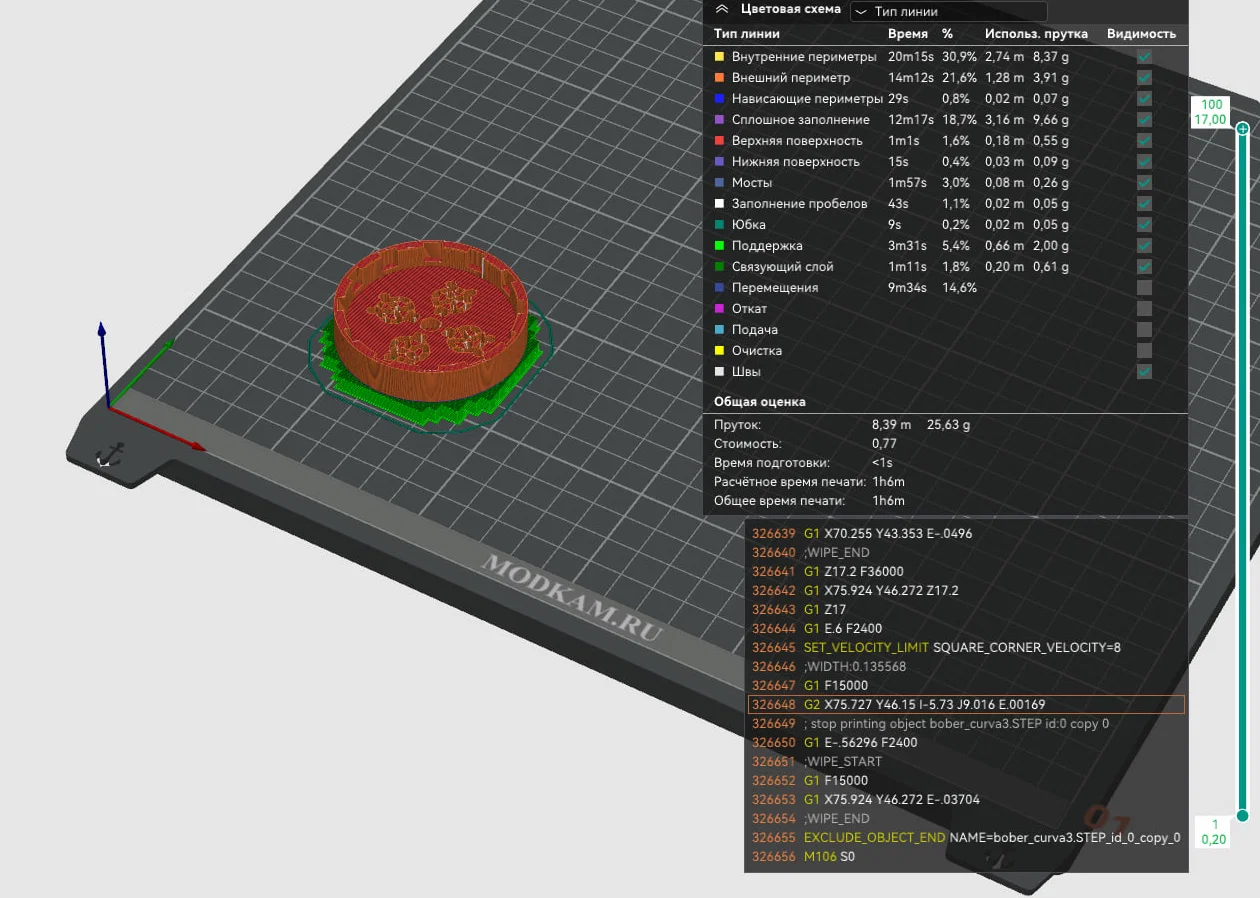Toggle visibility of Заполнение пробелов
This screenshot has height=898, width=1260.
(x=1144, y=204)
